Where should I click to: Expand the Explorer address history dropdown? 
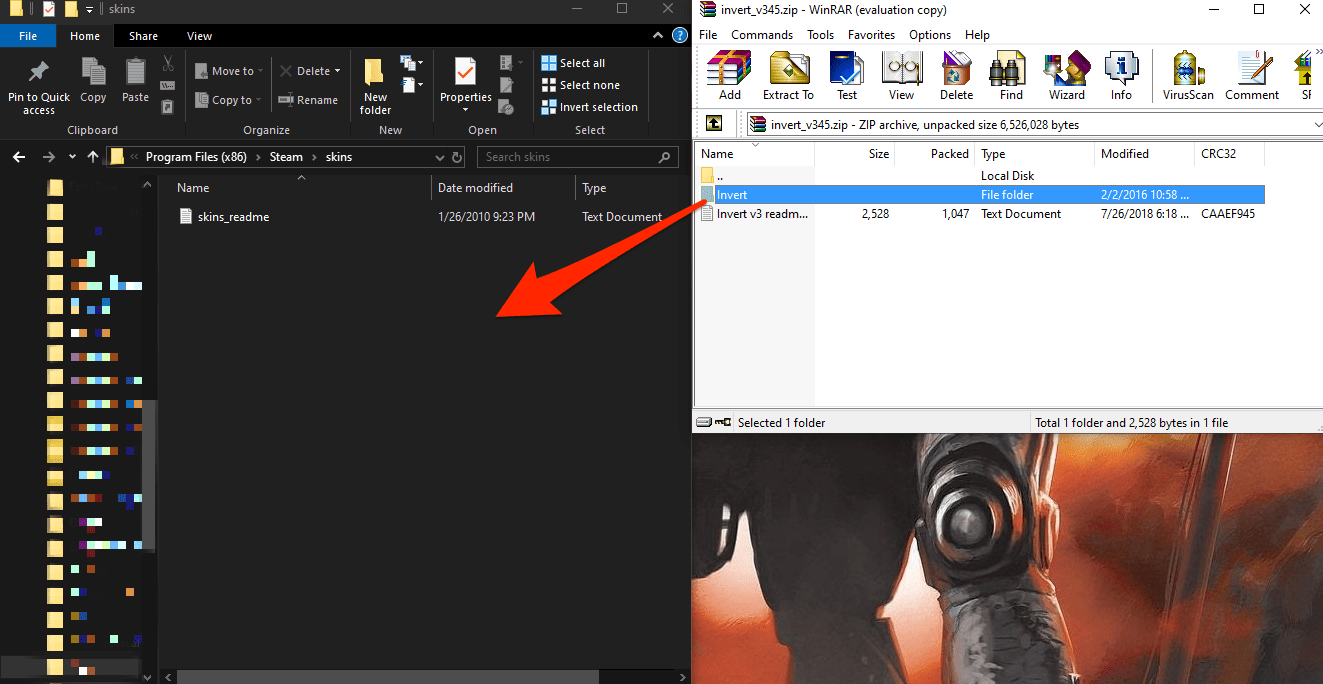(440, 157)
